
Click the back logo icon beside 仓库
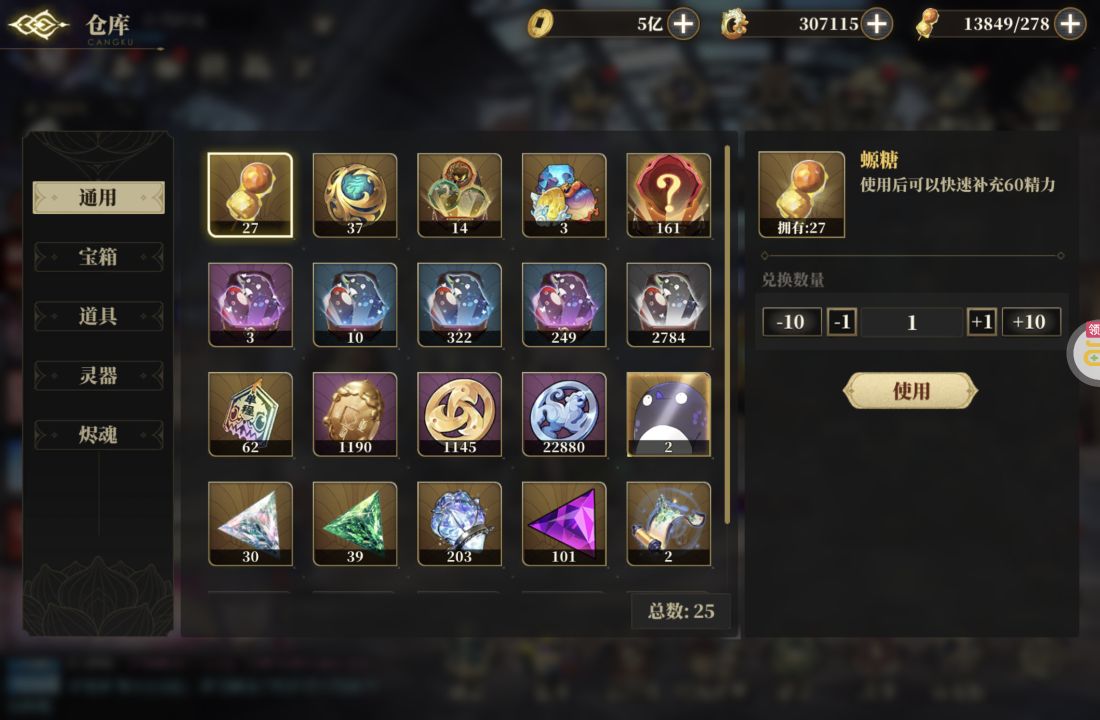(x=39, y=25)
